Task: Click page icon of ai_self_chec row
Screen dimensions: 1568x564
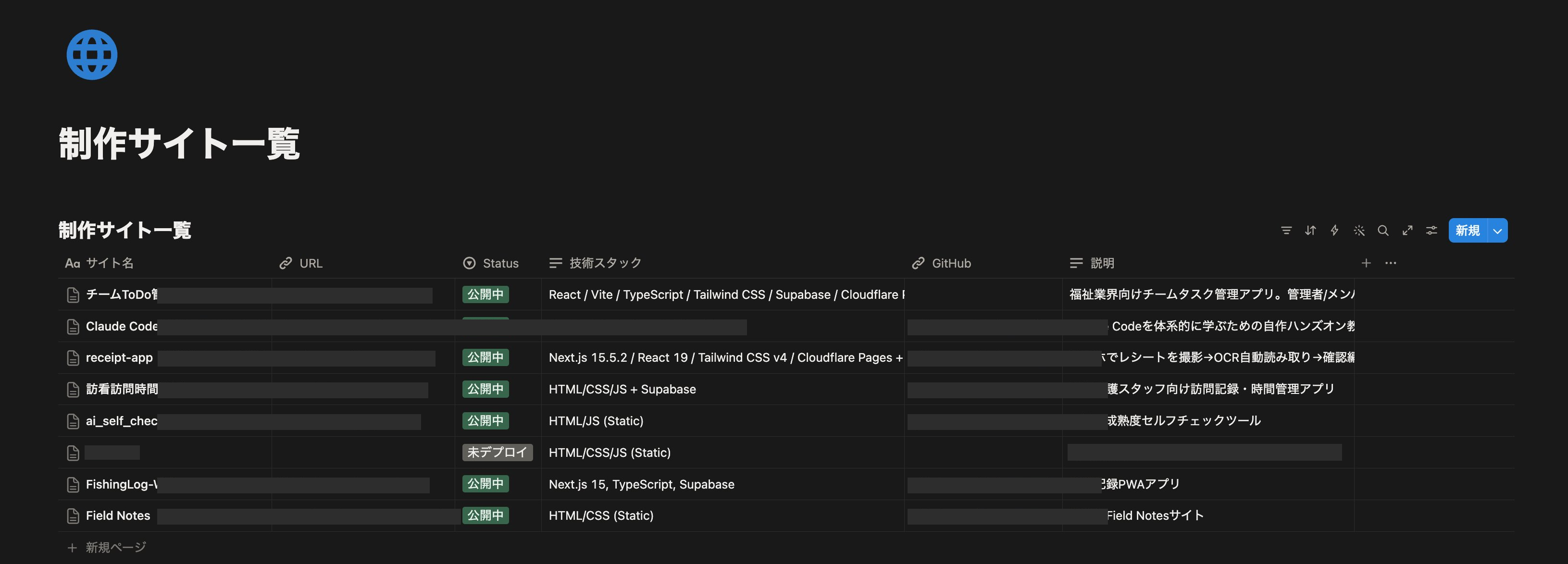Action: pos(73,422)
